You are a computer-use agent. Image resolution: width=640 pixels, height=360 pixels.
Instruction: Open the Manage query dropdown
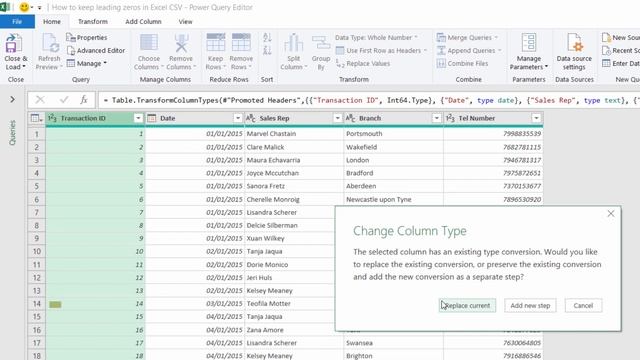tap(86, 64)
